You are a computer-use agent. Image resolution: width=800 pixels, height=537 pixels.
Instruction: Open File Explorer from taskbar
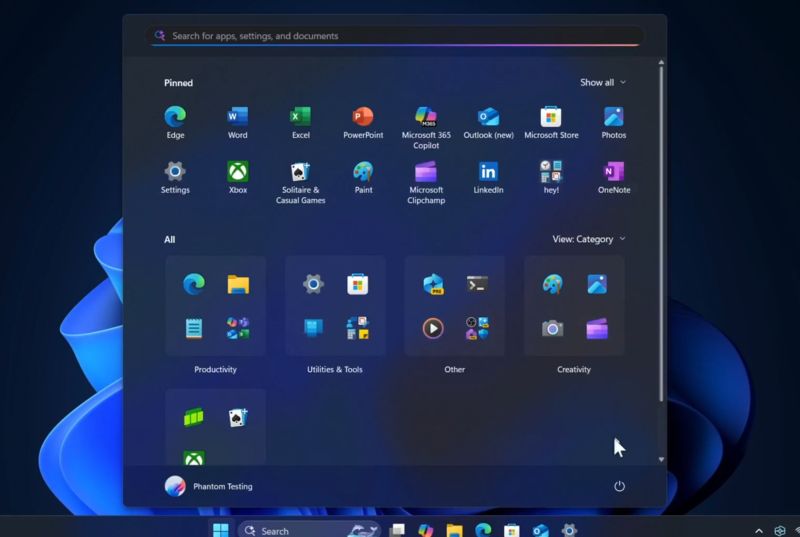[454, 530]
